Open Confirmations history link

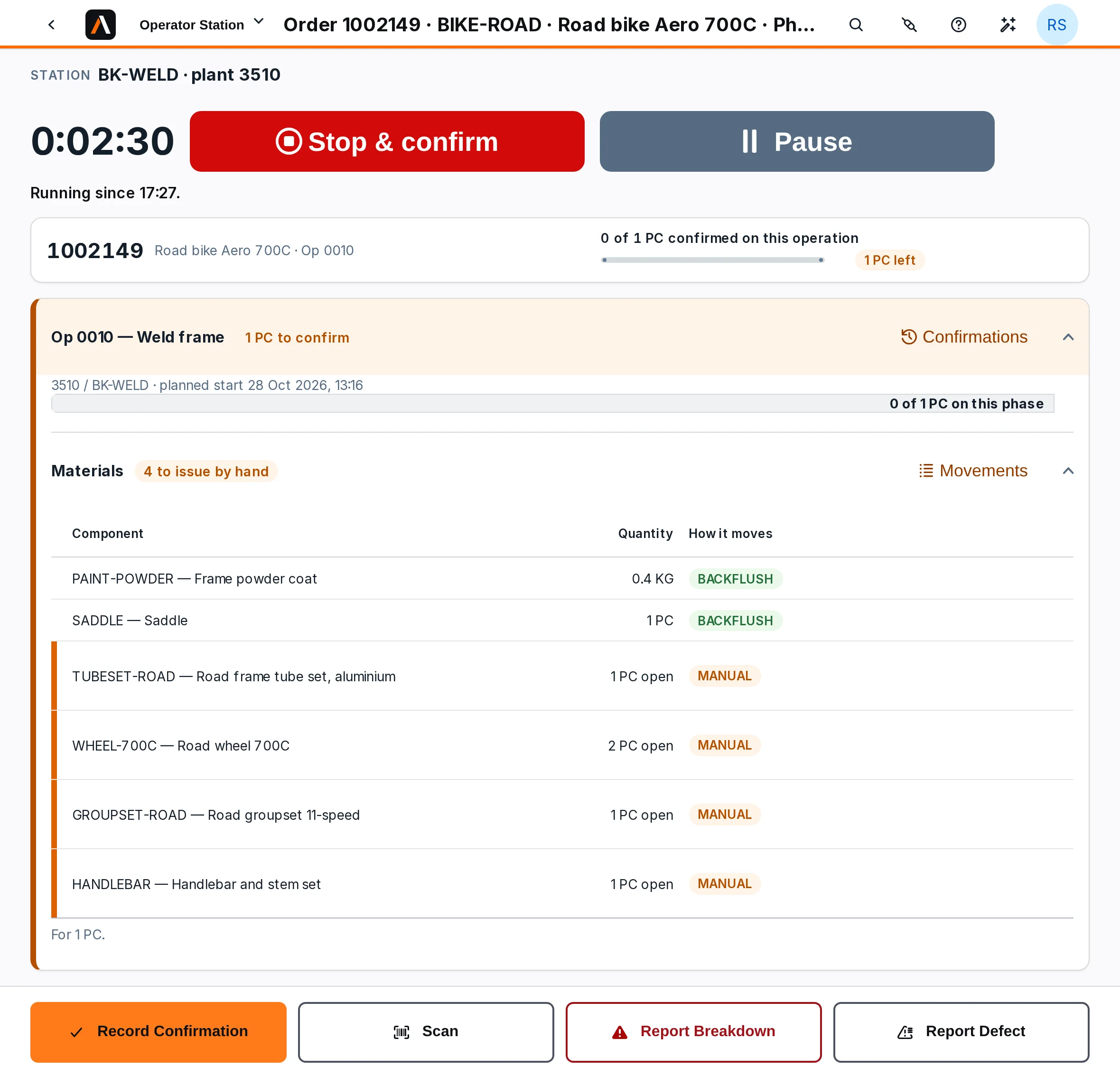tap(964, 337)
